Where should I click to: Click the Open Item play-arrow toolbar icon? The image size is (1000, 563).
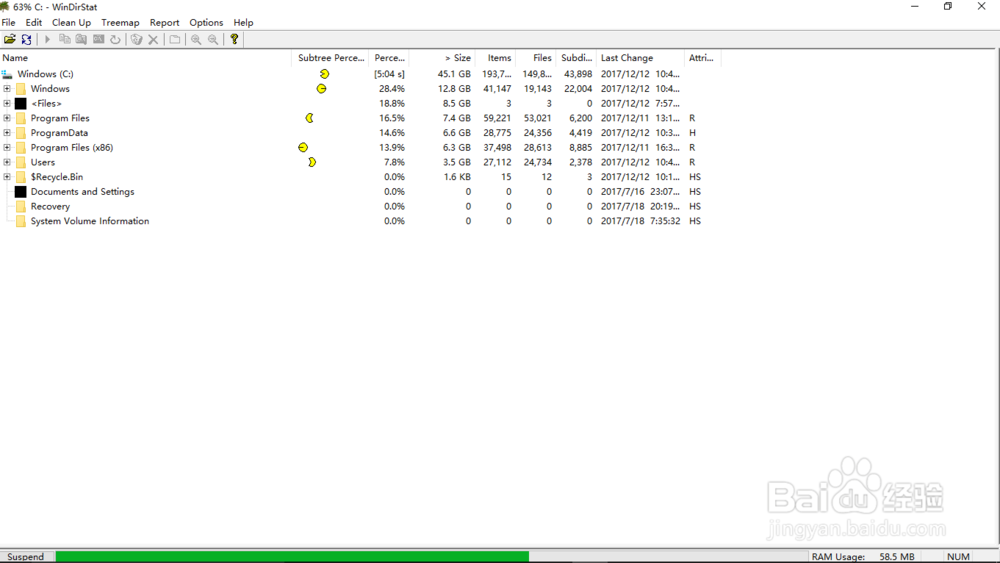click(x=47, y=40)
